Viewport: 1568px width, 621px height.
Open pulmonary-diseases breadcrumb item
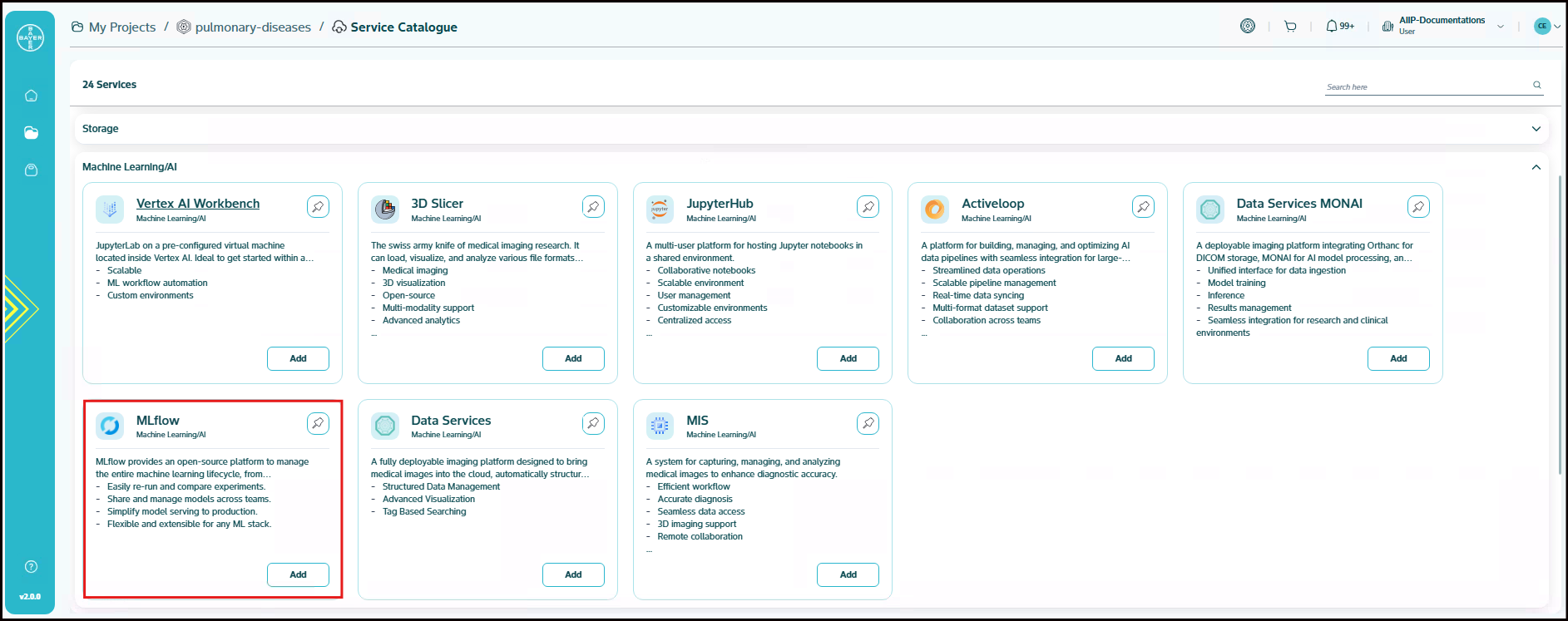click(252, 27)
